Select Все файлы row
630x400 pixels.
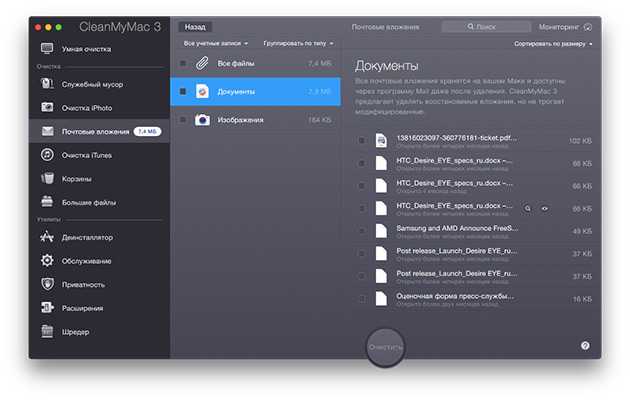click(256, 63)
